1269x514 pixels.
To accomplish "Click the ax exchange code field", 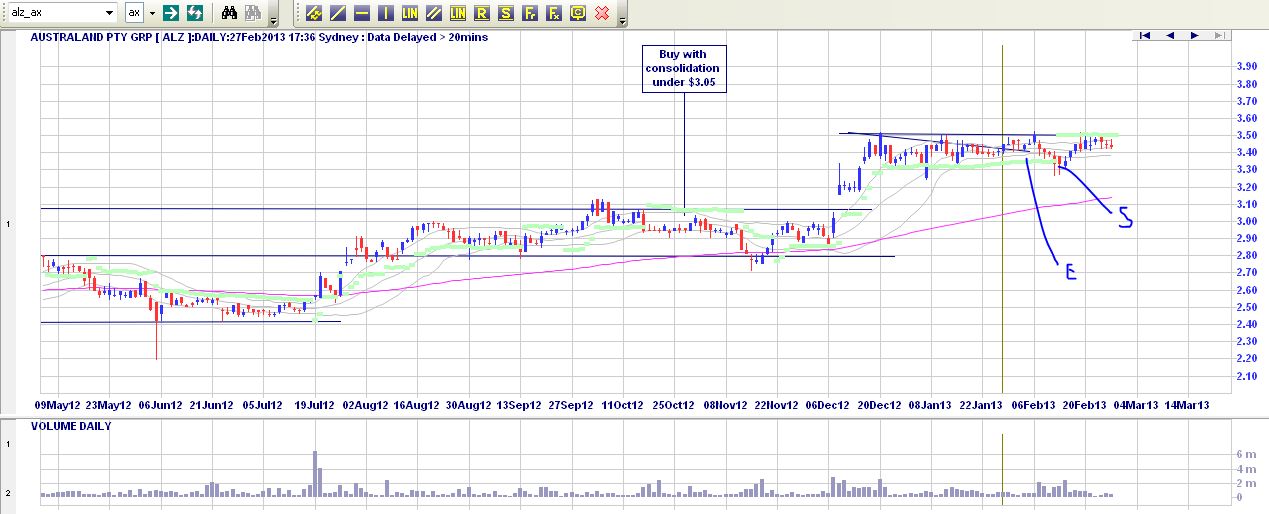I will pyautogui.click(x=134, y=13).
